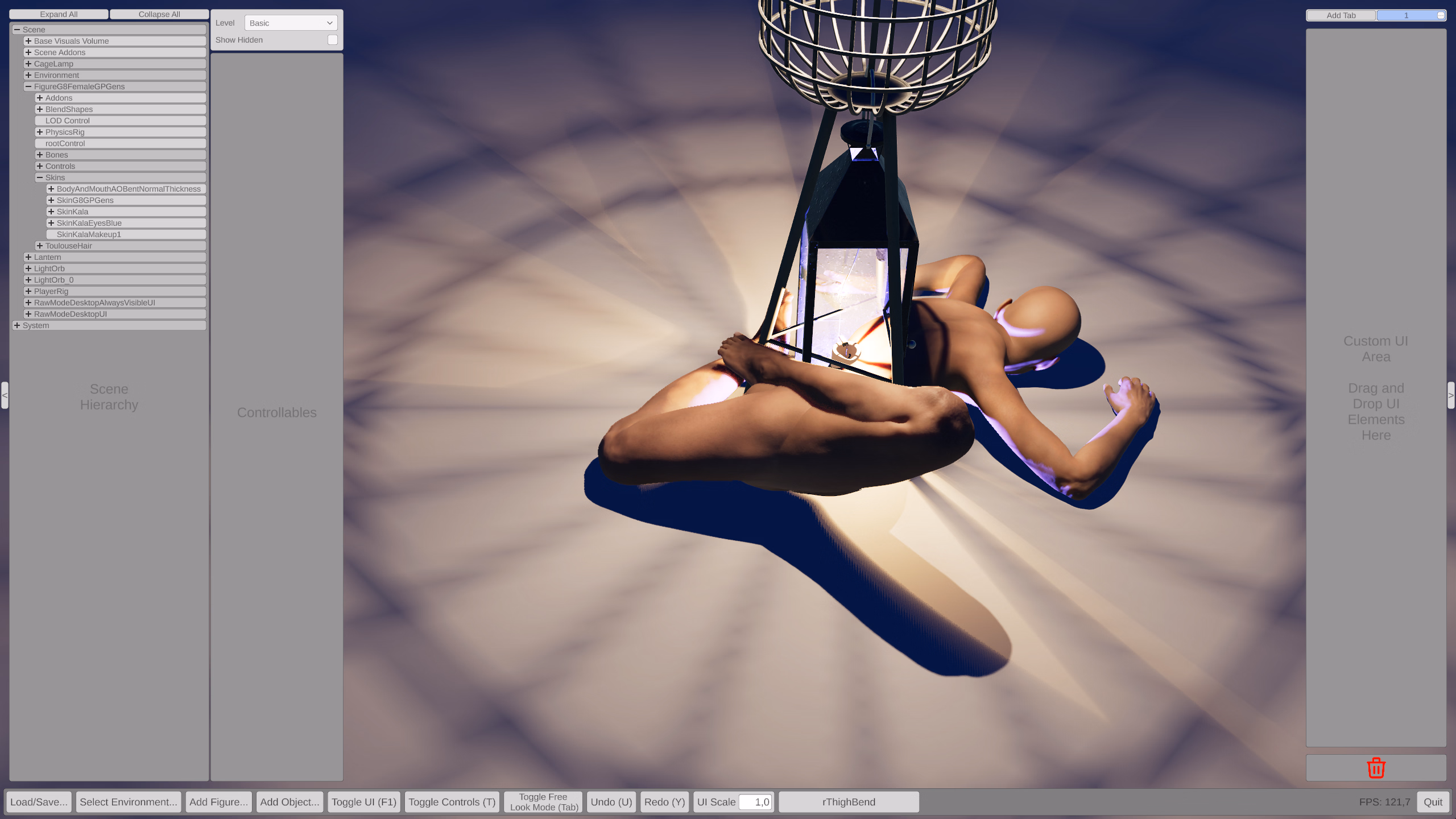The height and width of the screenshot is (819, 1456).
Task: Select tab 1 in custom UI
Action: pyautogui.click(x=1405, y=15)
